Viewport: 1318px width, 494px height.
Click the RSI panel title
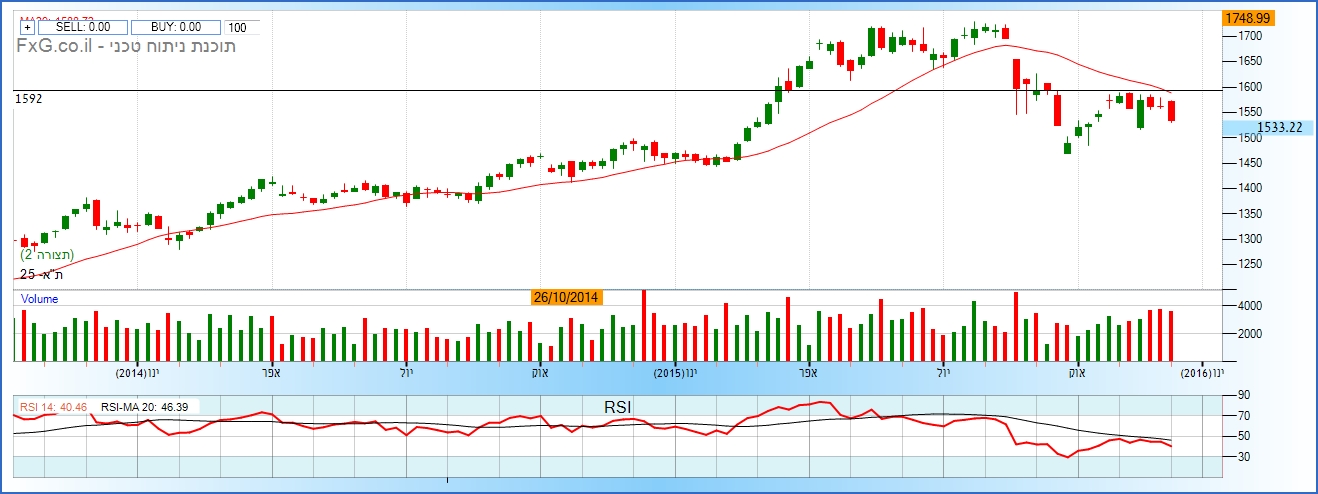pos(617,406)
